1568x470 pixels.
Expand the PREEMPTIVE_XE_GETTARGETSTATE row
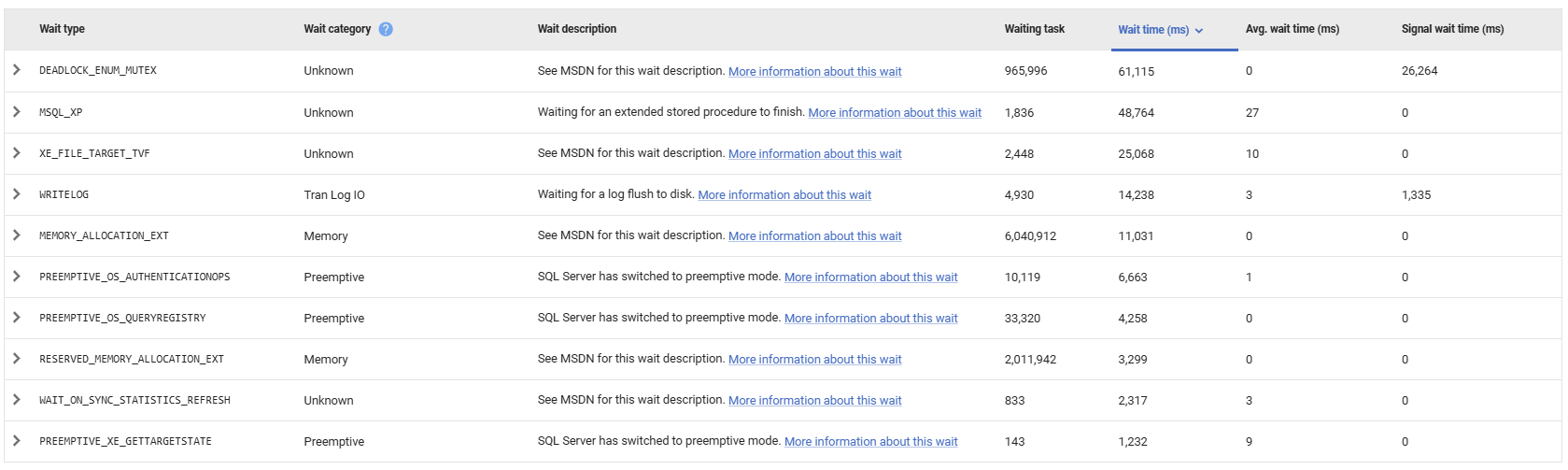click(17, 441)
